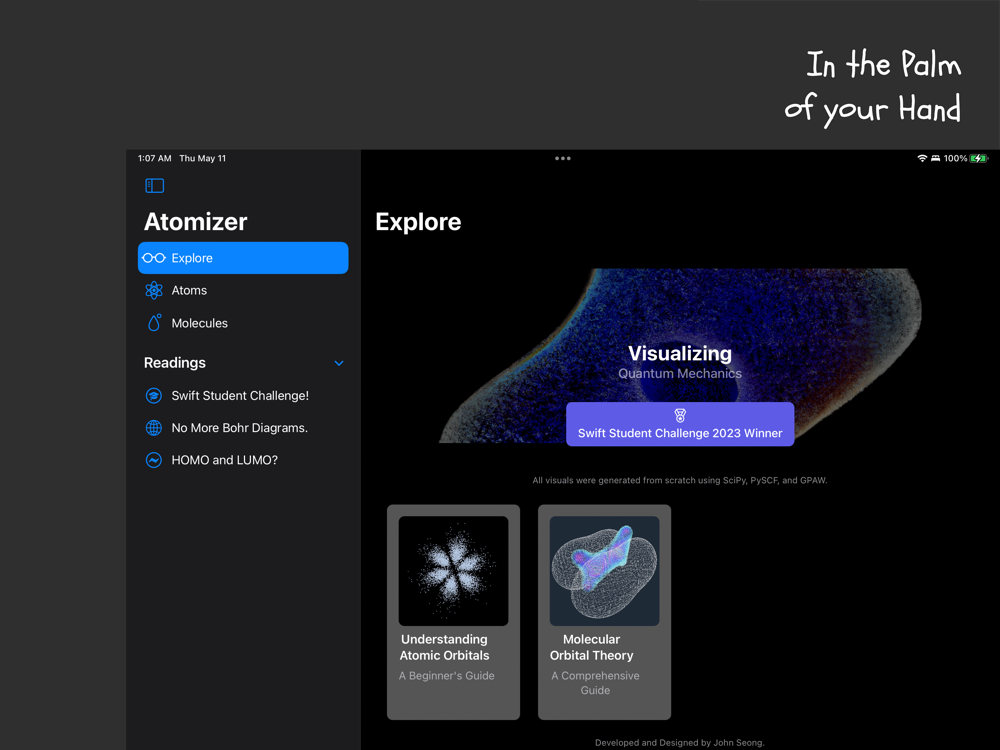
Task: Open No More Bohr Diagrams. reading
Action: point(243,428)
